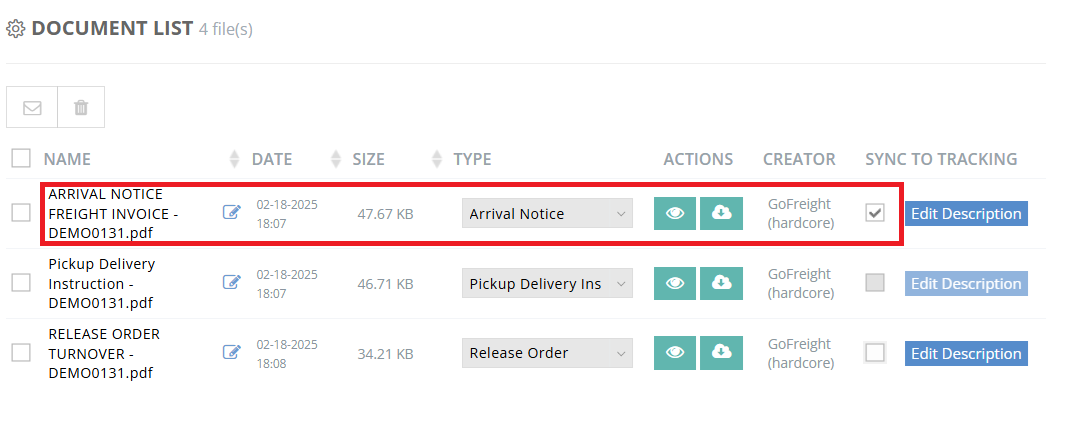This screenshot has height=444, width=1069.
Task: Open the Pickup Delivery Ins type dropdown
Action: point(547,283)
